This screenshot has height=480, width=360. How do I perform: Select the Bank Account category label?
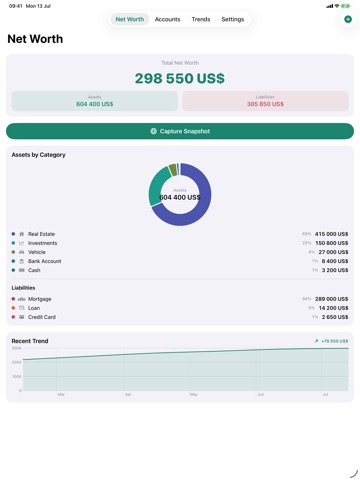[x=45, y=261]
